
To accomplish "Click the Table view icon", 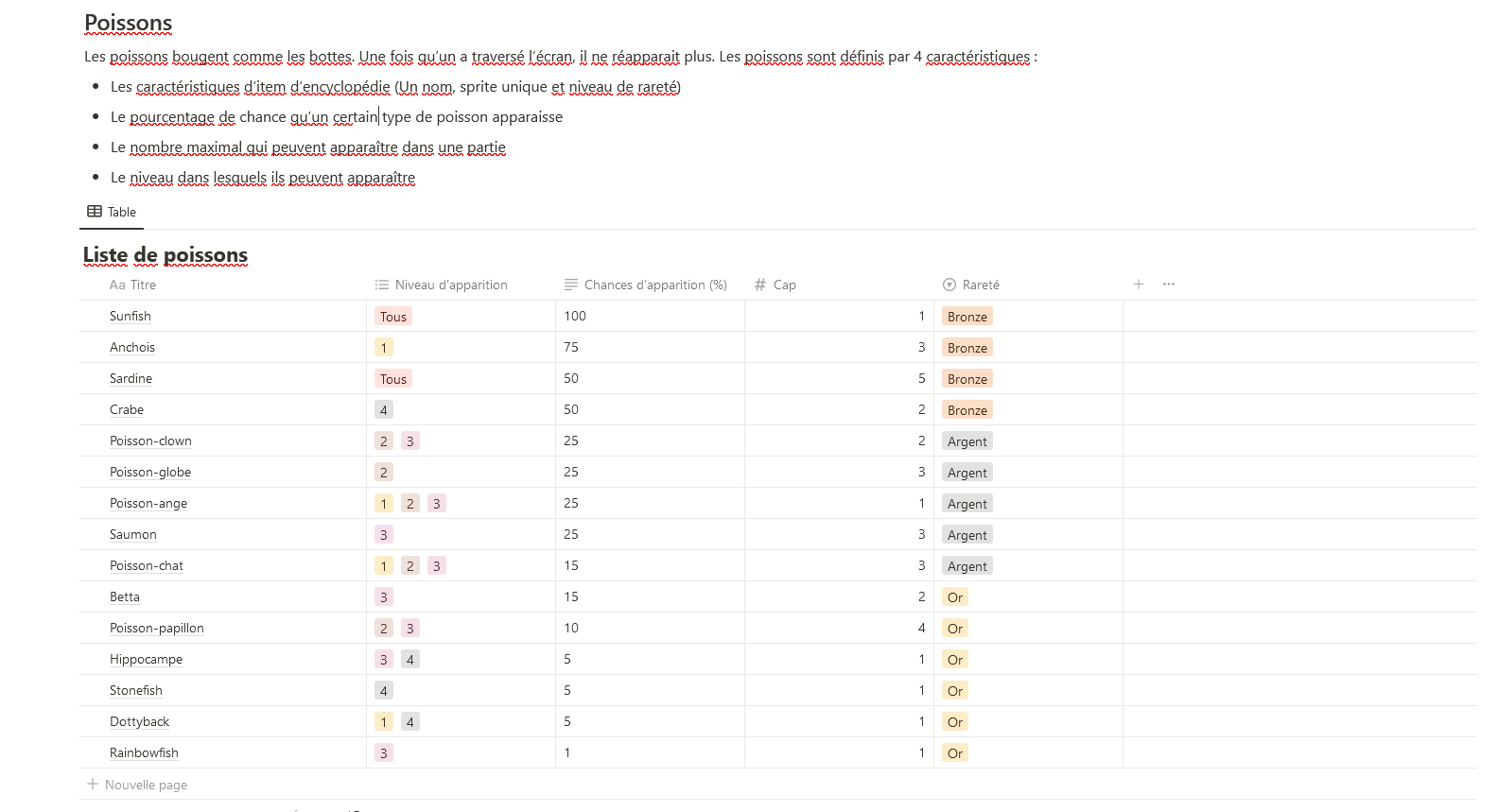I will click(95, 212).
